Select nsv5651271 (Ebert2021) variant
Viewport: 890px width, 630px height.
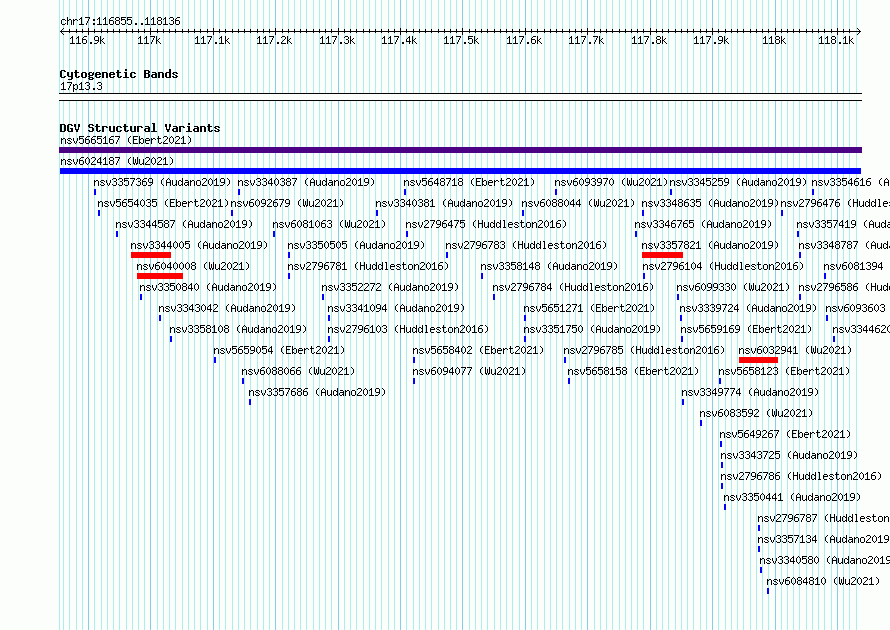590,308
